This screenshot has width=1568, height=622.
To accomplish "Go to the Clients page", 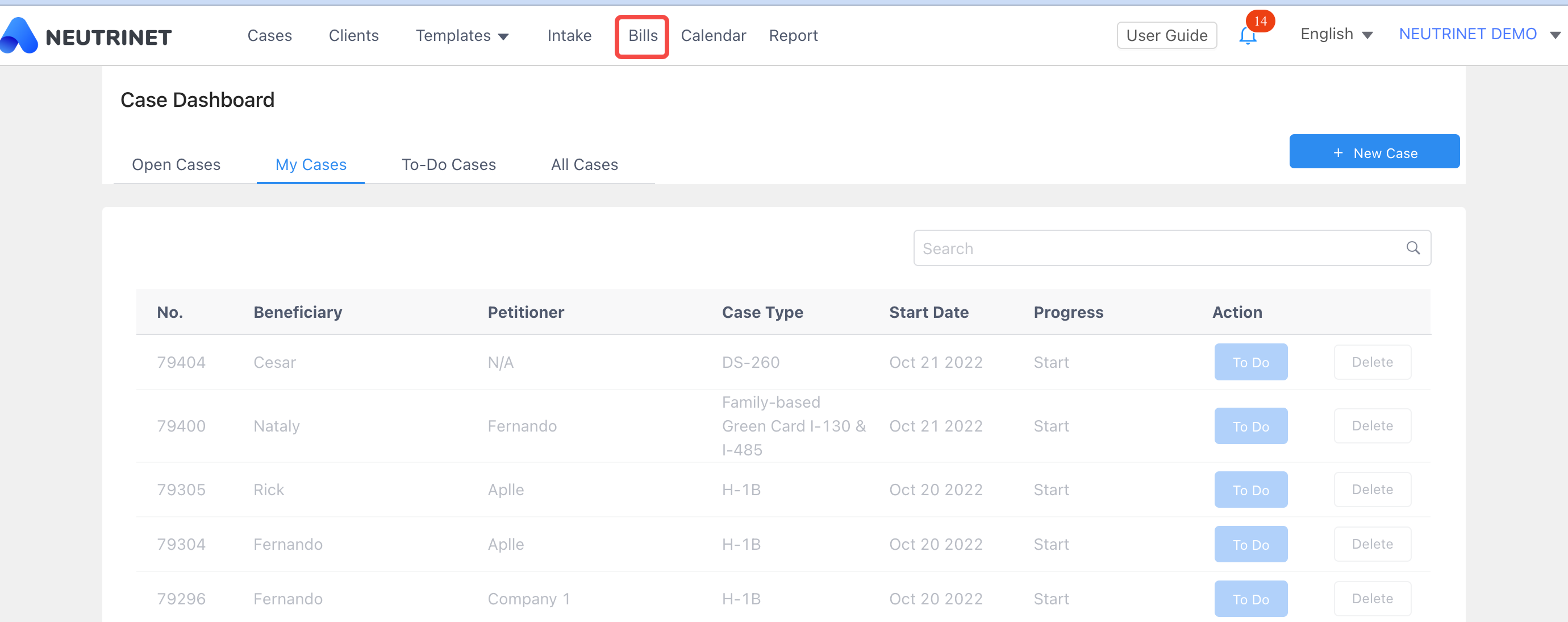I will [x=353, y=35].
